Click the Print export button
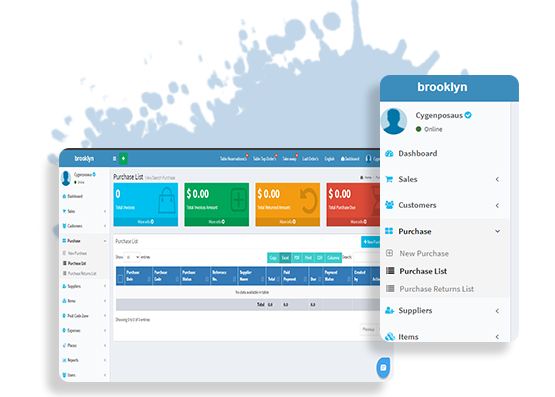 tap(308, 258)
